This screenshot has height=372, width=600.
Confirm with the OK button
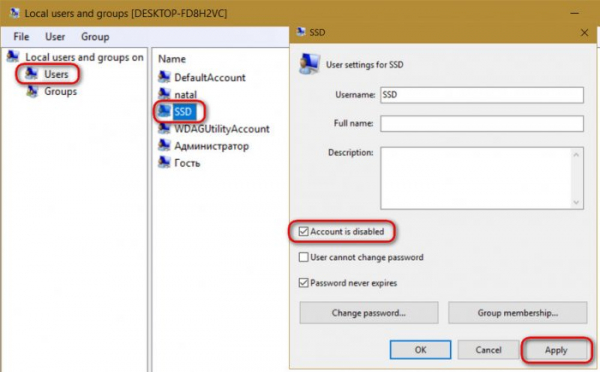point(421,349)
